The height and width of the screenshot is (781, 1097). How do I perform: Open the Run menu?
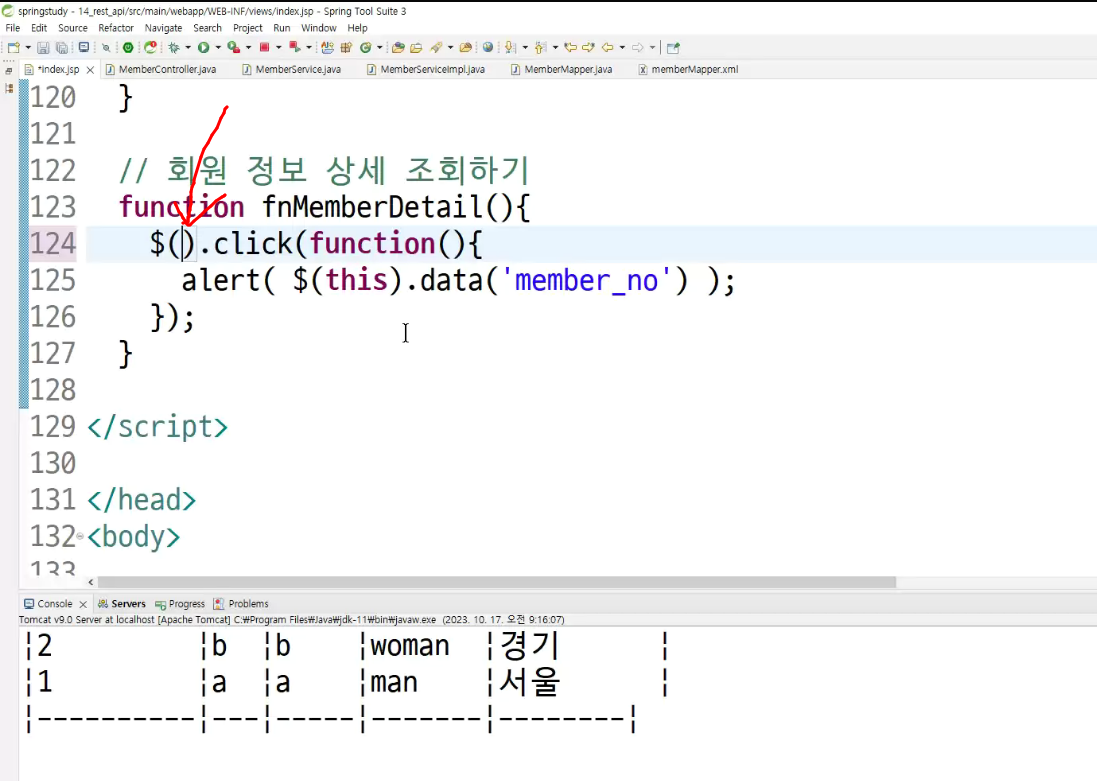pyautogui.click(x=282, y=28)
